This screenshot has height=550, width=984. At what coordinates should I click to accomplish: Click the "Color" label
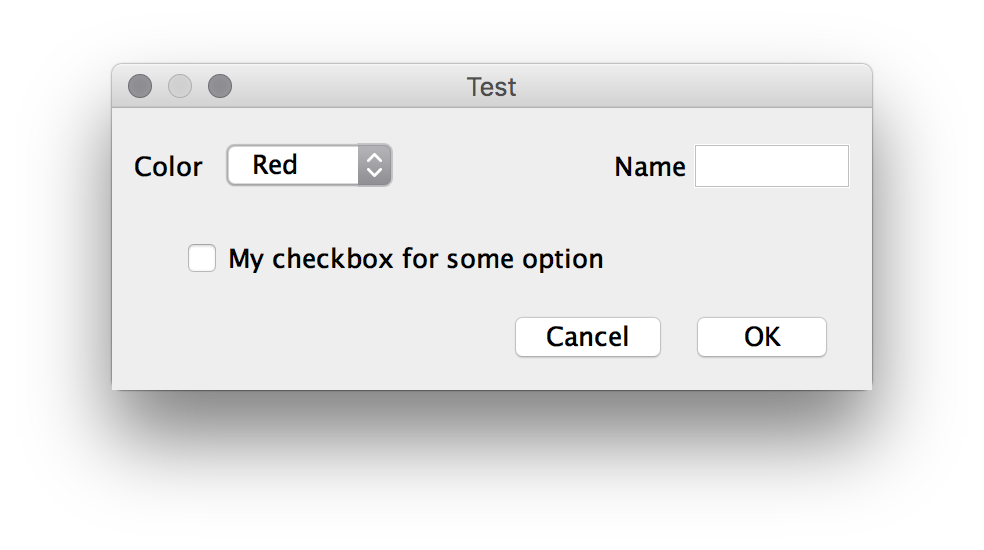[x=168, y=166]
